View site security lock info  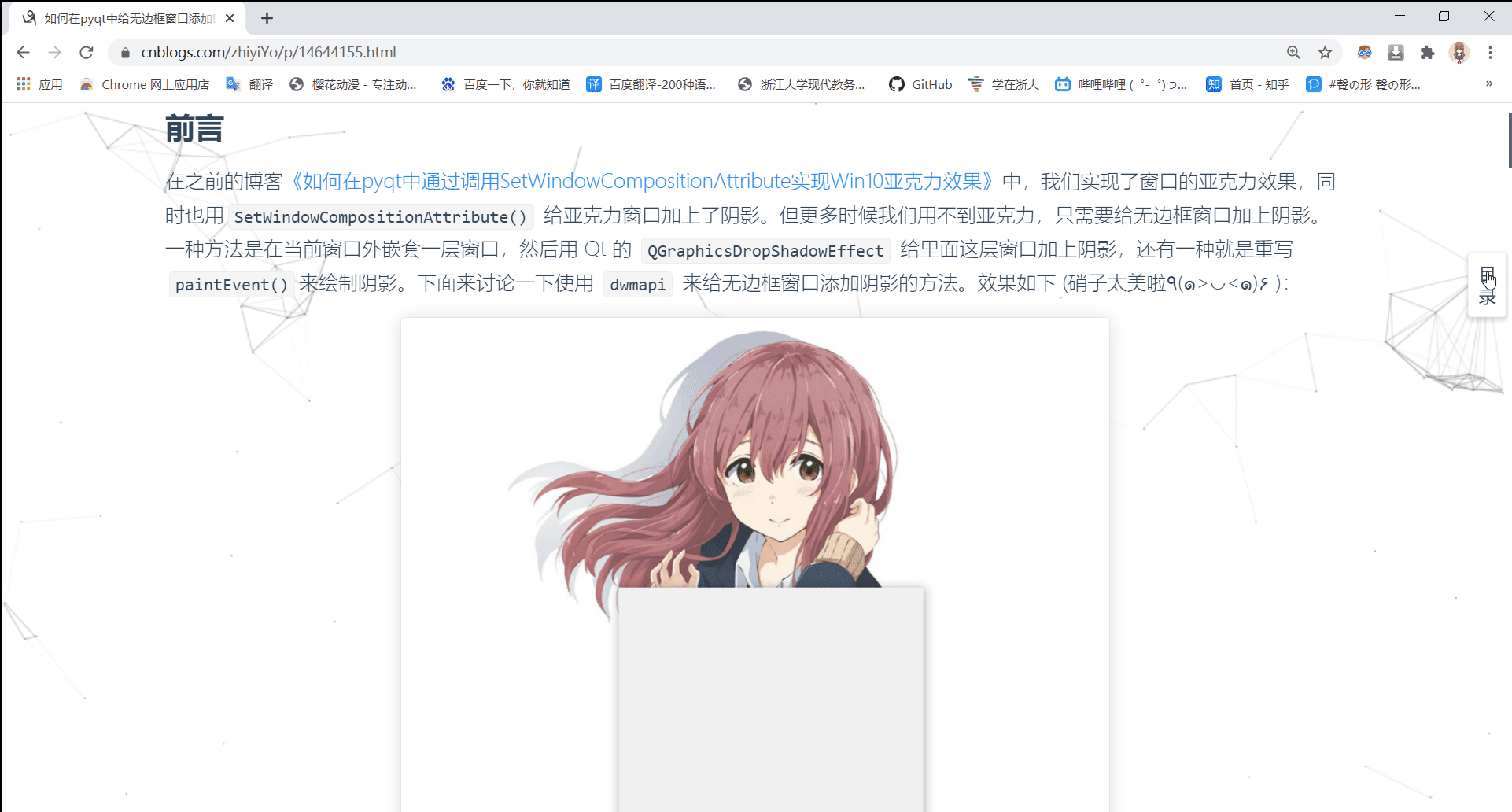125,53
